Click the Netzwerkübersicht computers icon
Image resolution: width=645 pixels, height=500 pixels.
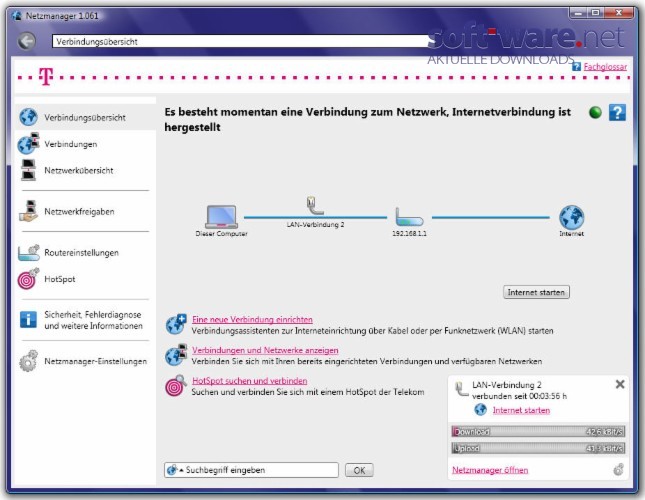[x=28, y=170]
